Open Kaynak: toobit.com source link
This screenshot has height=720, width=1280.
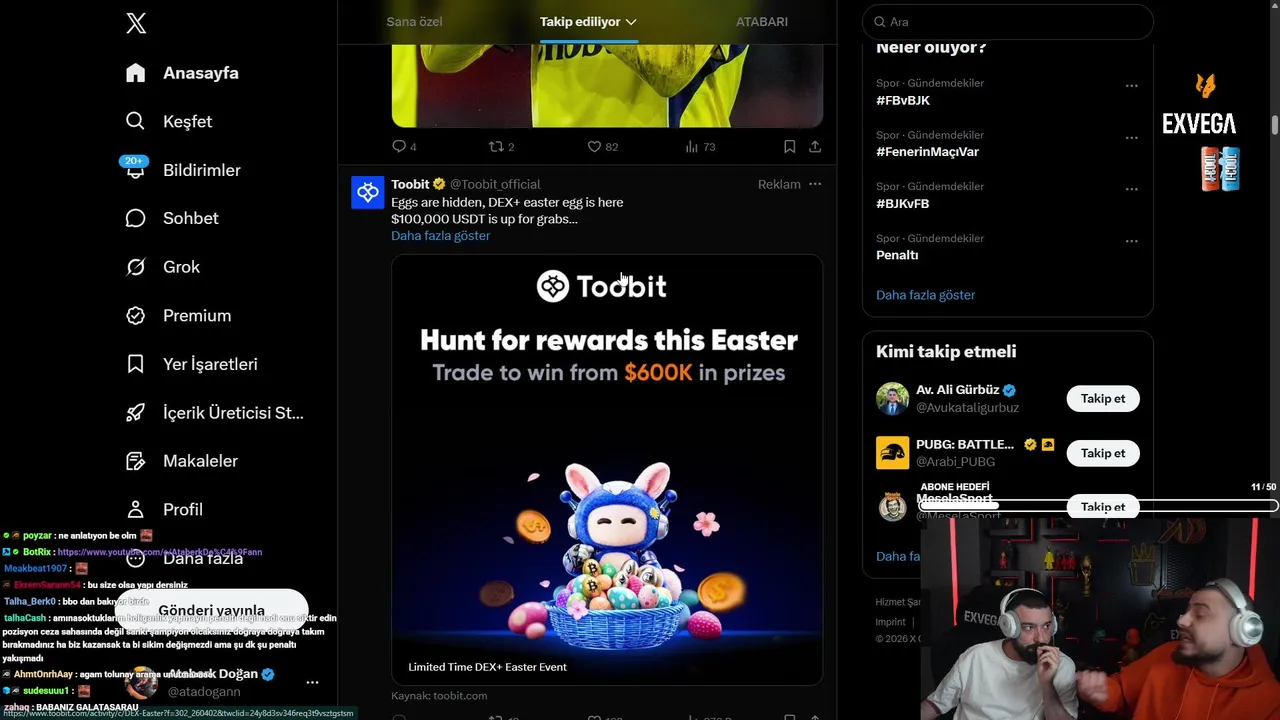(439, 696)
